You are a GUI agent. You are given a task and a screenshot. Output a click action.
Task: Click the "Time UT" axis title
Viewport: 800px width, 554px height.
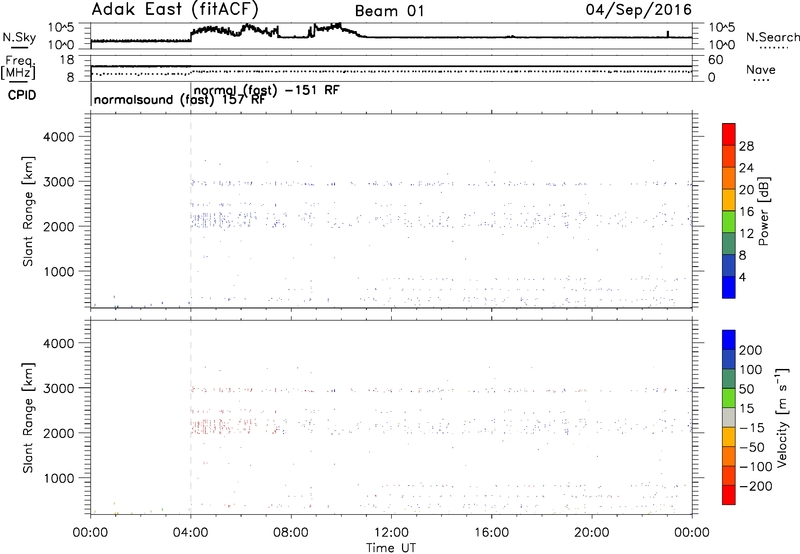tap(391, 548)
